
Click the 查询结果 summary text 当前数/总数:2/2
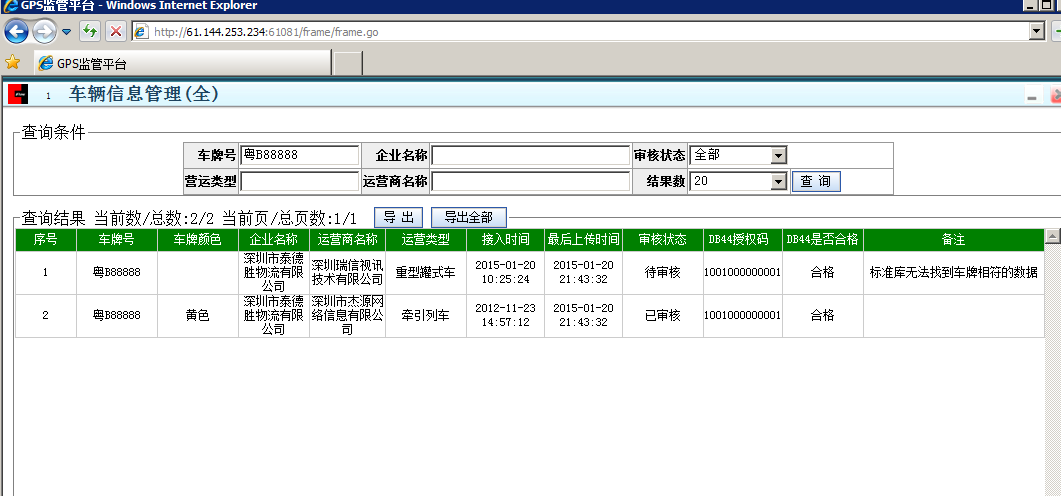(x=154, y=218)
